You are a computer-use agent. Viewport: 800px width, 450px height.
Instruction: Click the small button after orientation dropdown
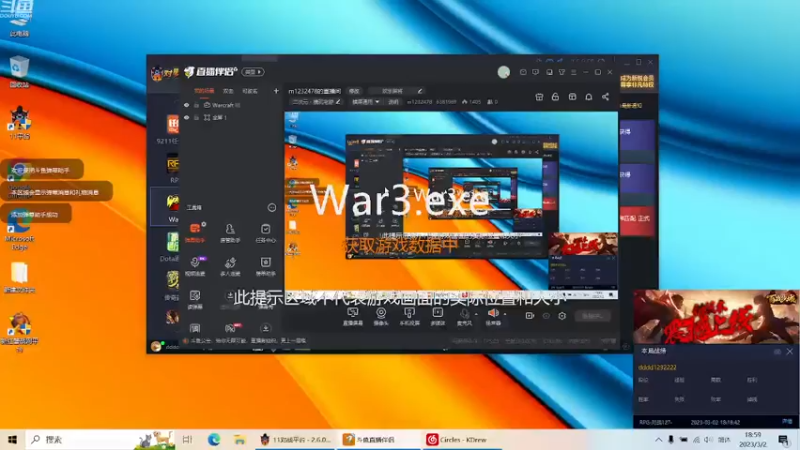[393, 102]
